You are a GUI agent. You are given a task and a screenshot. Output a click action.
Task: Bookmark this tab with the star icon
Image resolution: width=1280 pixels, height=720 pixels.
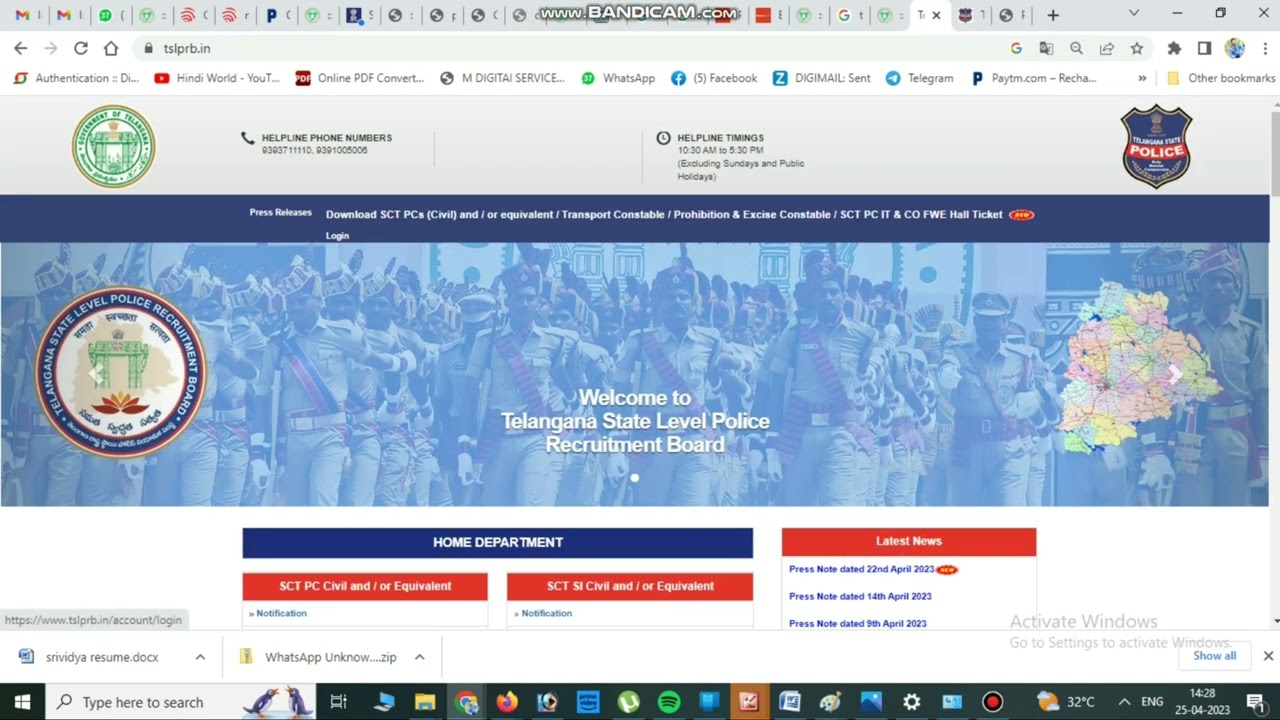click(x=1137, y=48)
